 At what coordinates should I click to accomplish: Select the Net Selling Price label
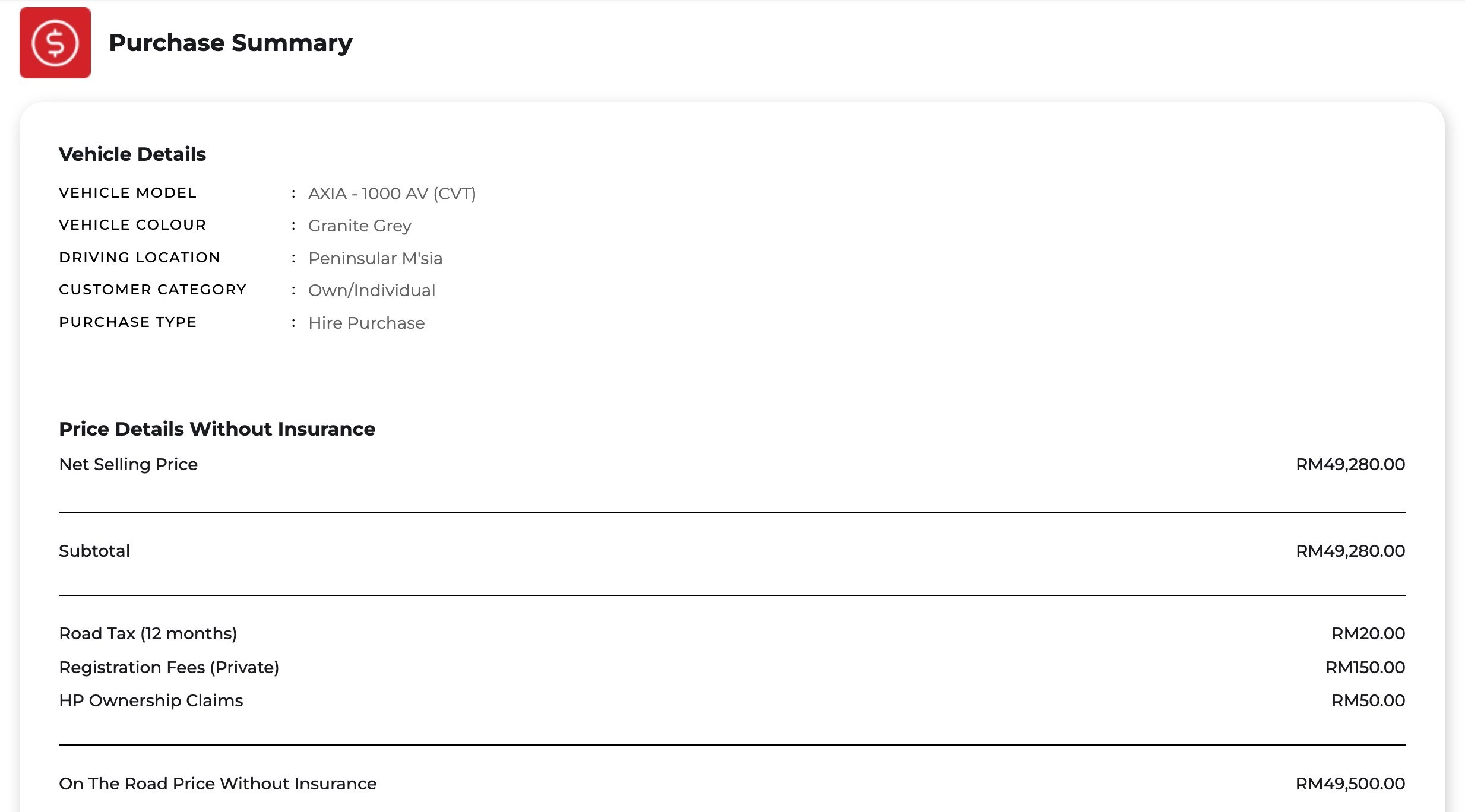[128, 464]
